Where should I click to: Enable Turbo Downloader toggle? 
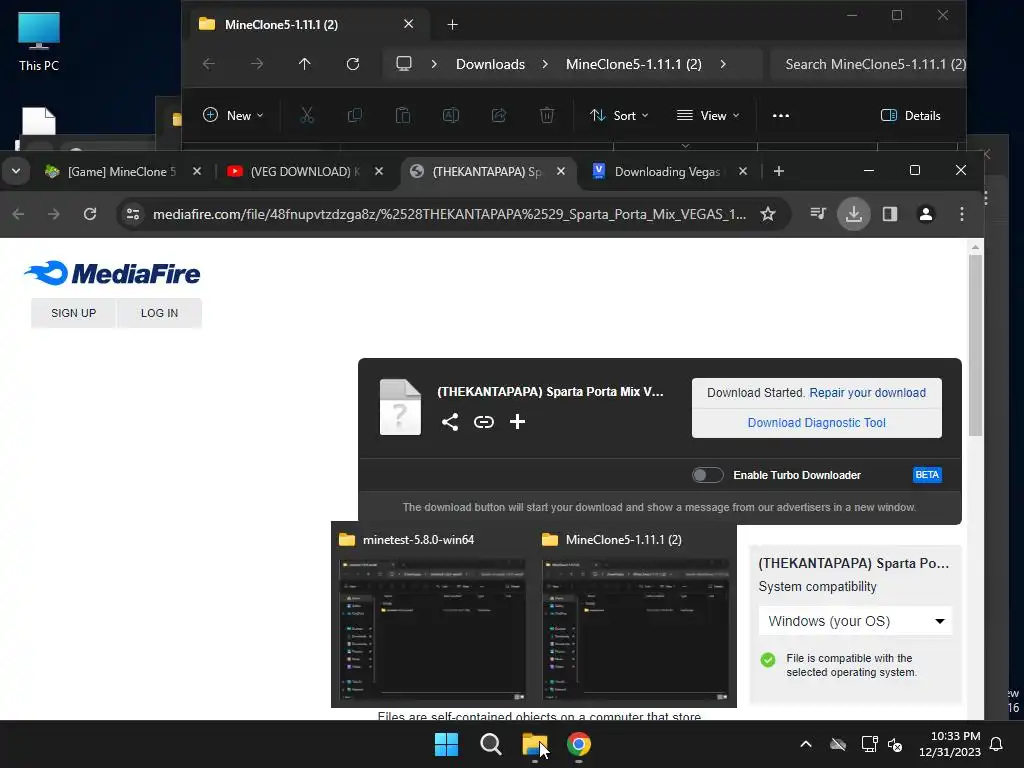point(708,475)
